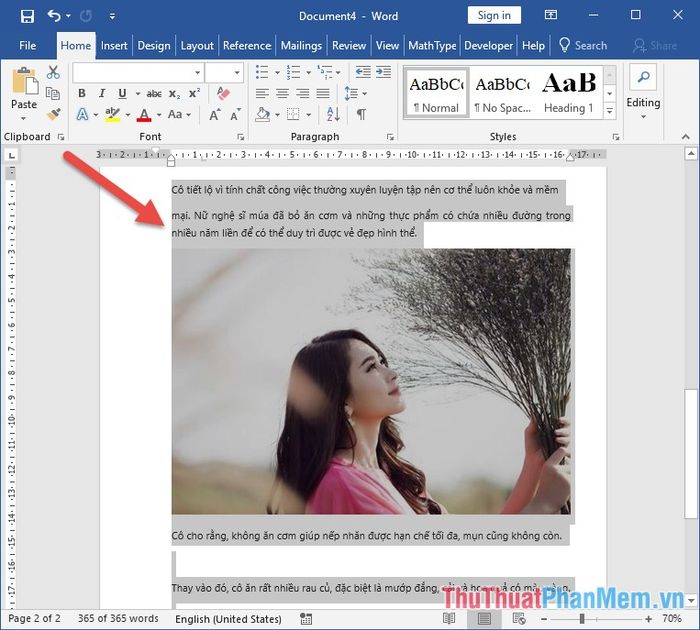Click the zoom slider handle
The image size is (700, 630).
pos(582,619)
